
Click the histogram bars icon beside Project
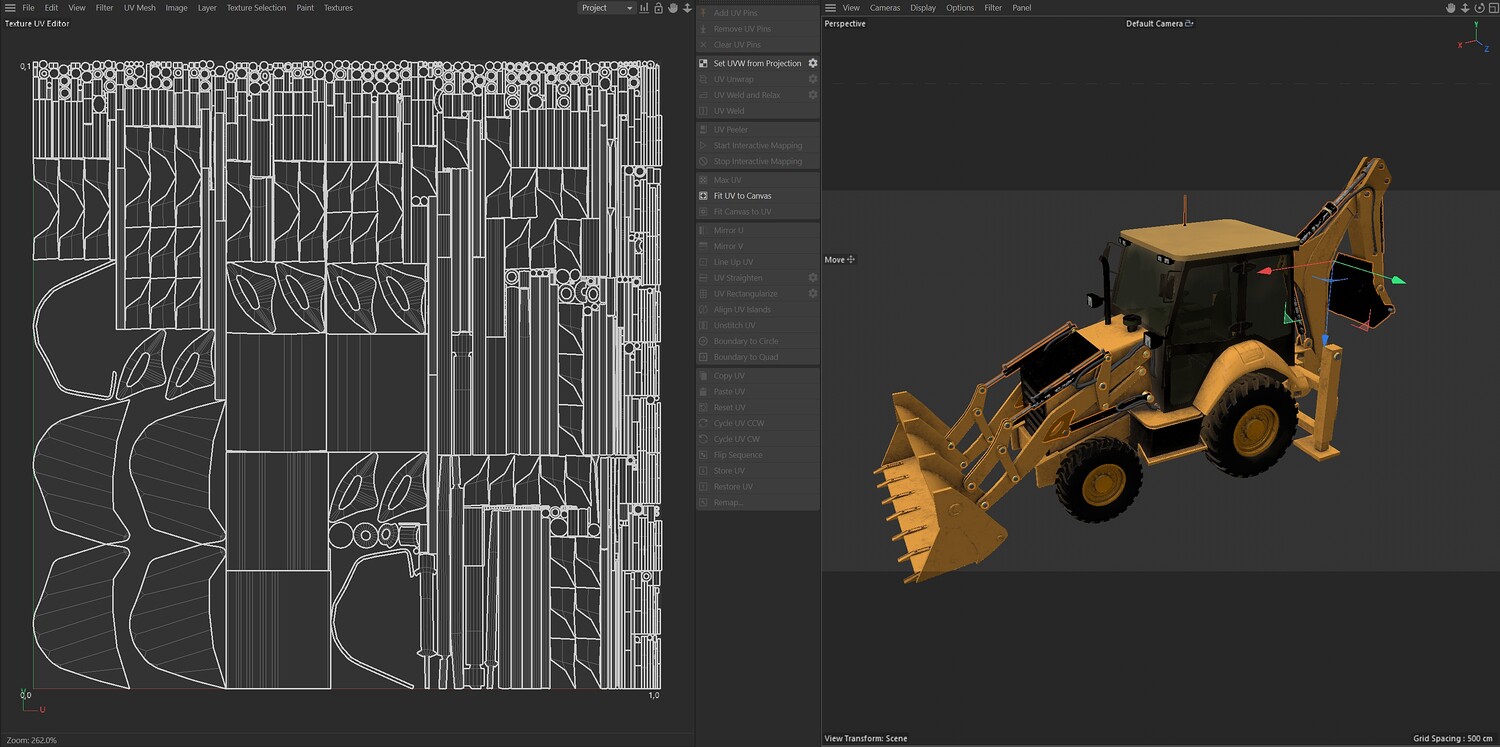tap(645, 8)
